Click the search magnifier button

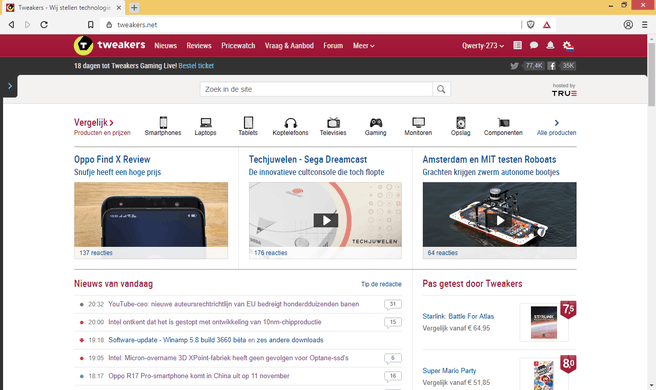[x=441, y=89]
